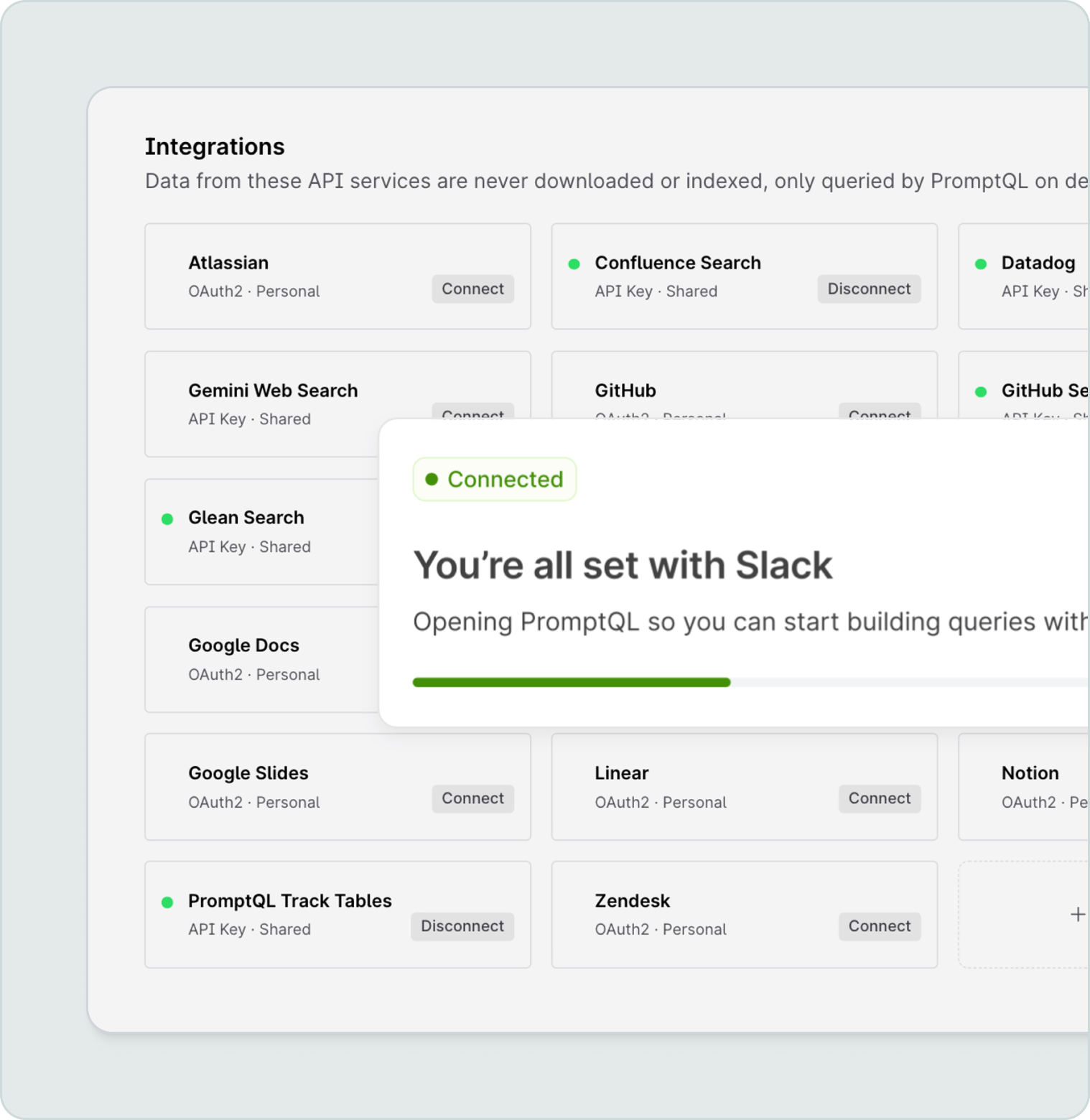1090x1120 pixels.
Task: Click the PromptQL Track Tables status dot
Action: [x=167, y=902]
